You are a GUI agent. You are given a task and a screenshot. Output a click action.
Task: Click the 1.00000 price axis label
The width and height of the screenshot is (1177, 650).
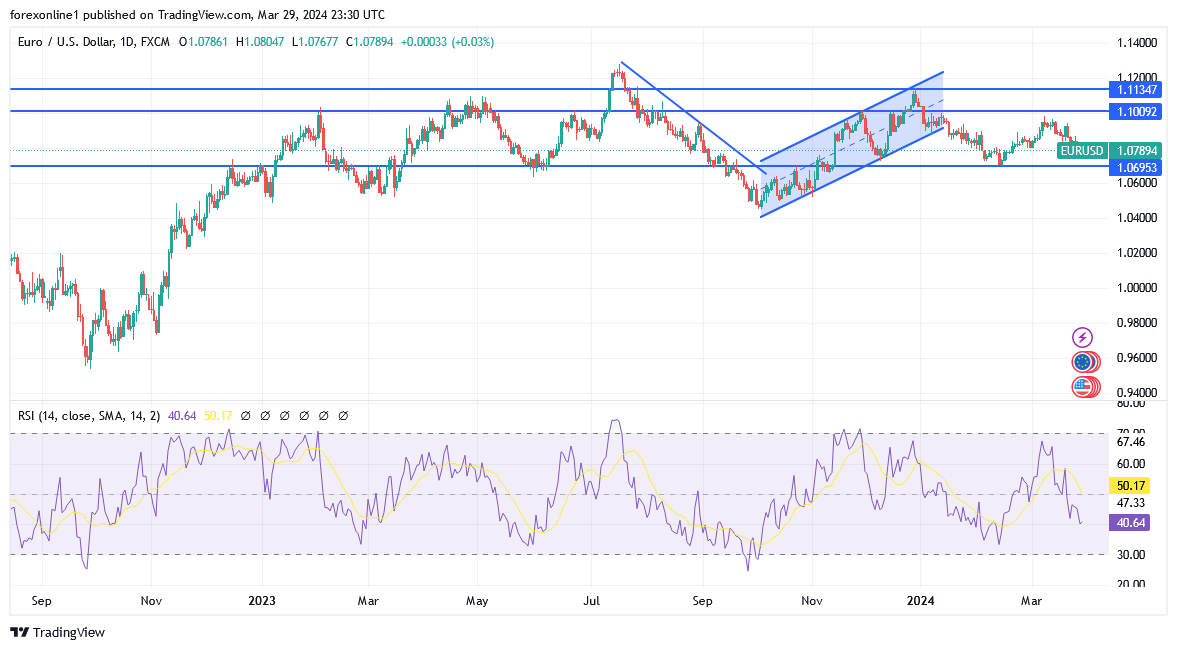pos(1136,287)
